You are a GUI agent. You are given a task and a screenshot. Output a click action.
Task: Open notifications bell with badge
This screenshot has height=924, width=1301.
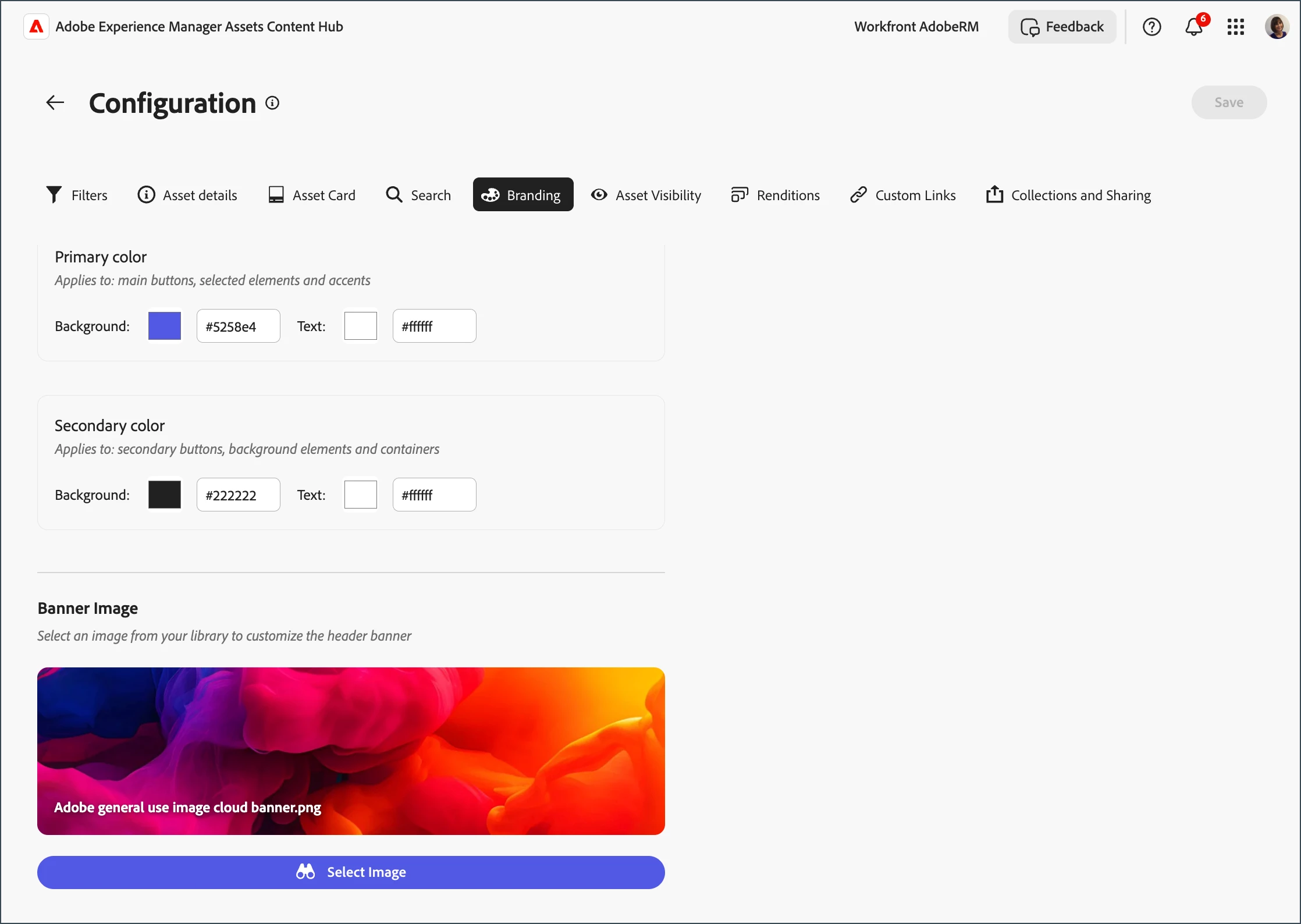pyautogui.click(x=1194, y=27)
